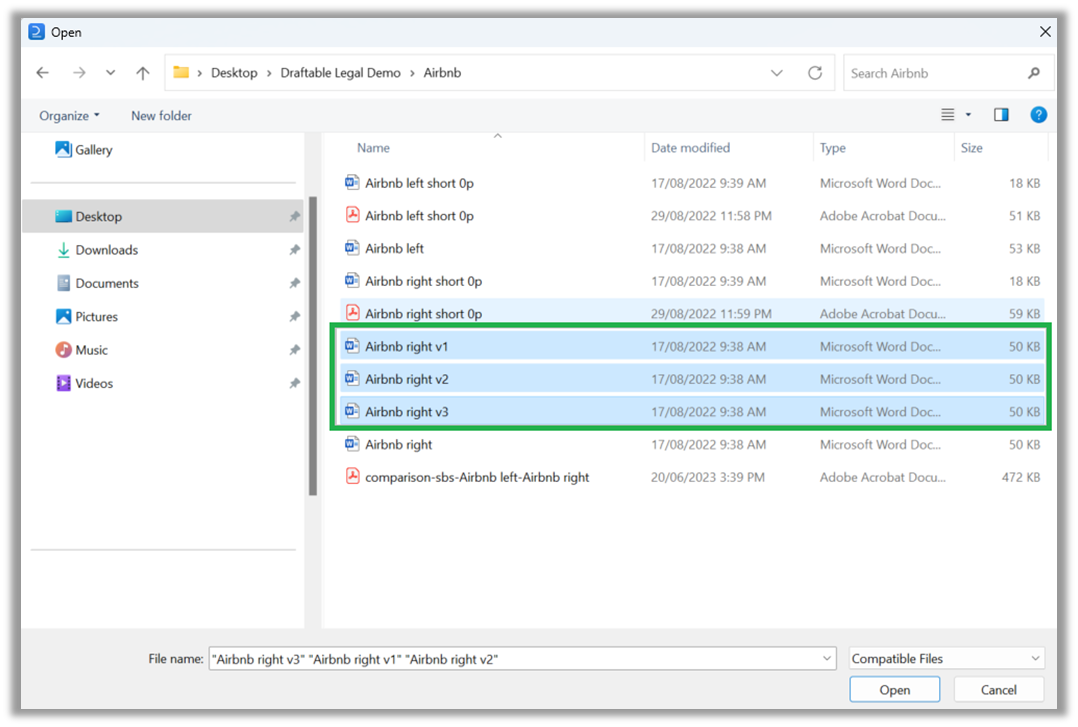Click the pin icon beside Pictures

294,316
